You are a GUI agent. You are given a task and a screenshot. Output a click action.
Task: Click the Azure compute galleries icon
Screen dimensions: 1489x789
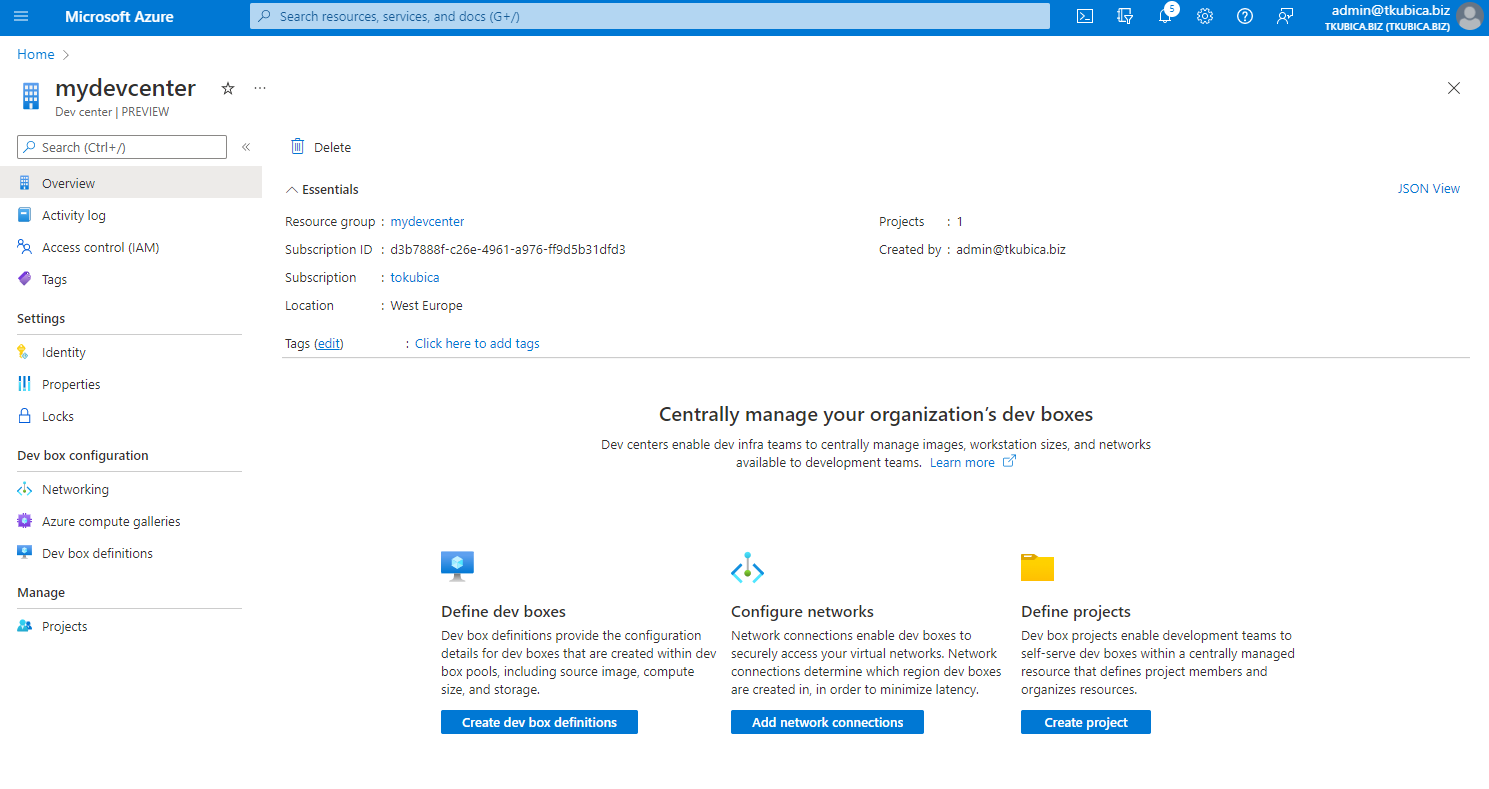click(x=25, y=521)
